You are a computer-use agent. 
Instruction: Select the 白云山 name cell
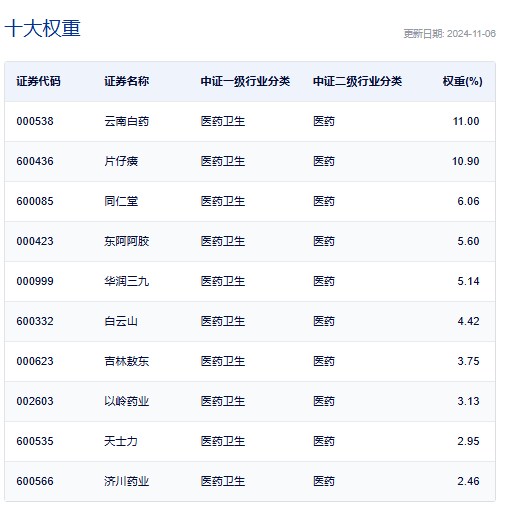121,321
